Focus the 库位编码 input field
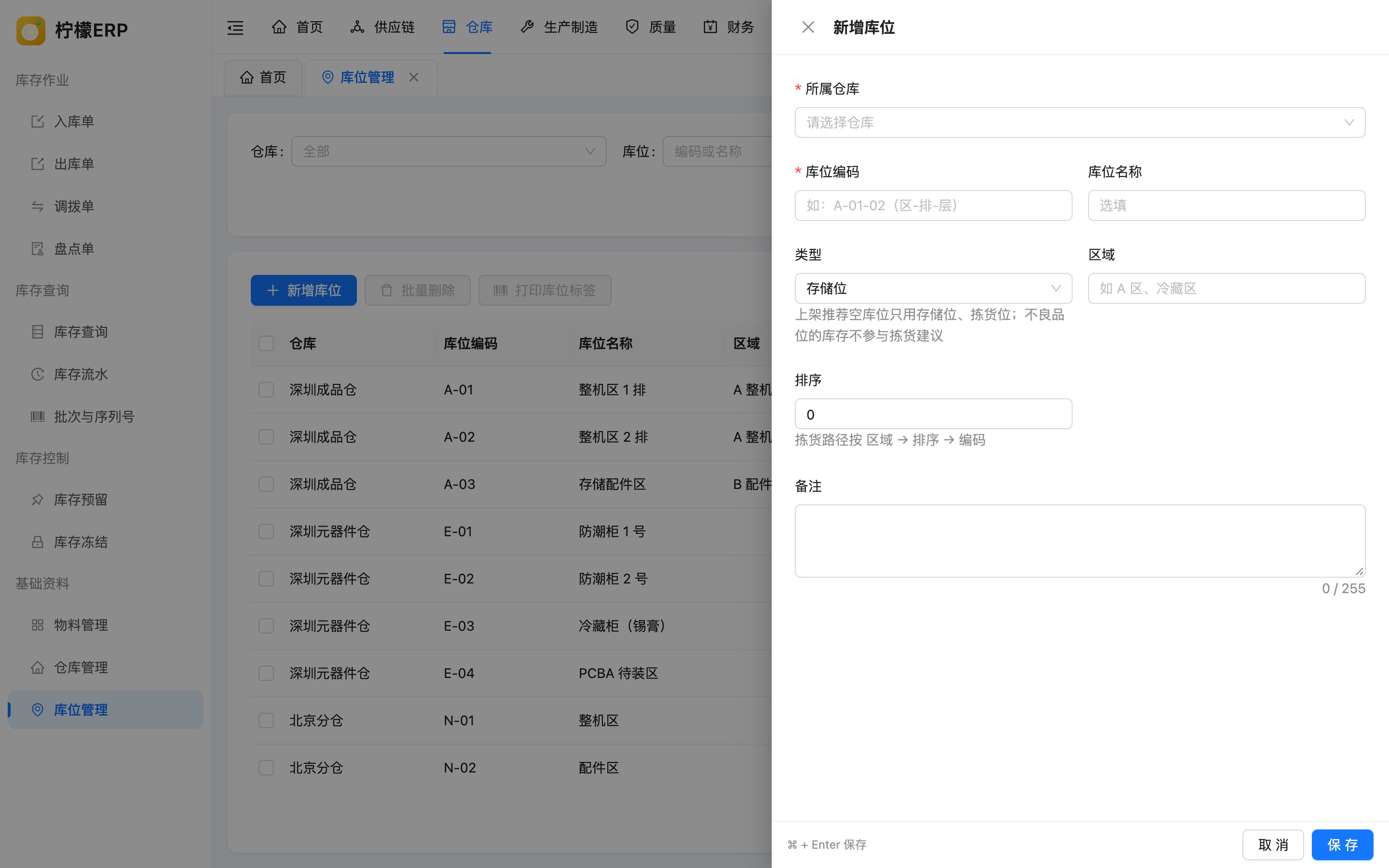Viewport: 1389px width, 868px height. click(x=933, y=205)
